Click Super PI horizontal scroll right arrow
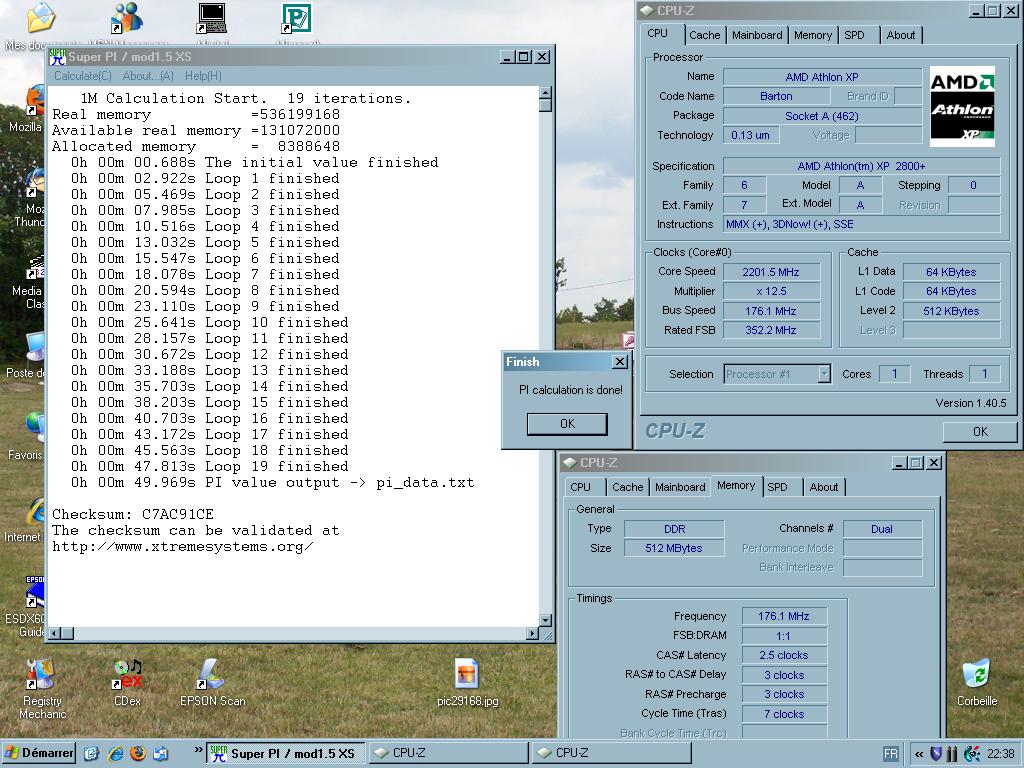 532,633
